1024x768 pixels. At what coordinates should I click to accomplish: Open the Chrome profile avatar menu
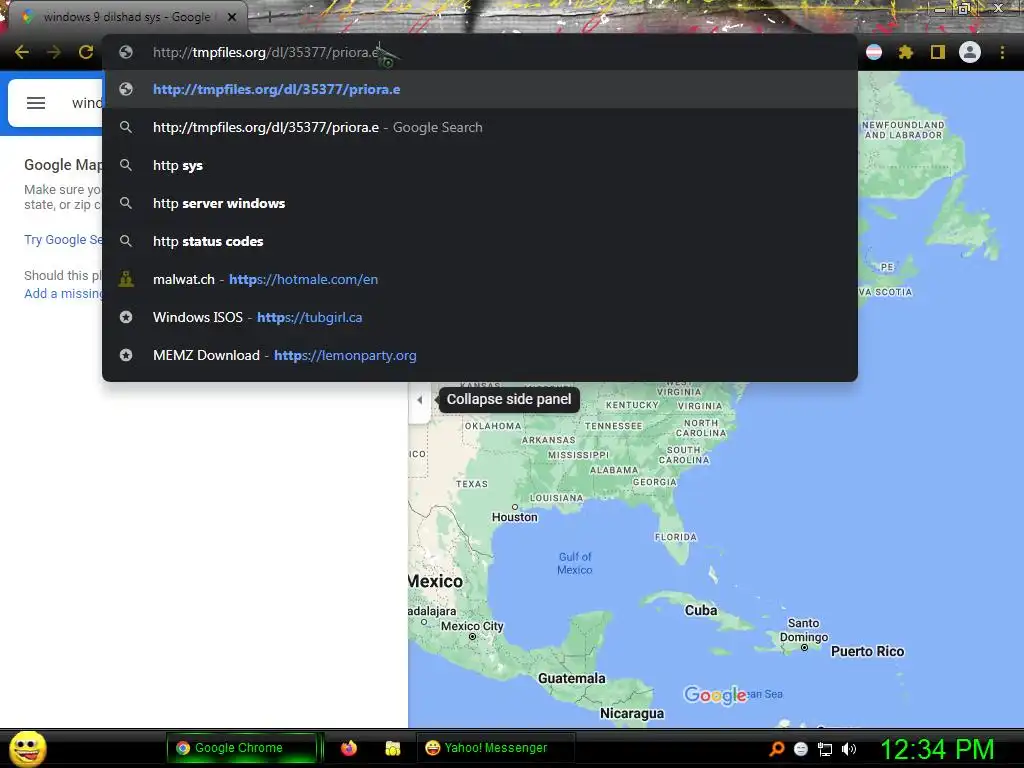point(970,52)
